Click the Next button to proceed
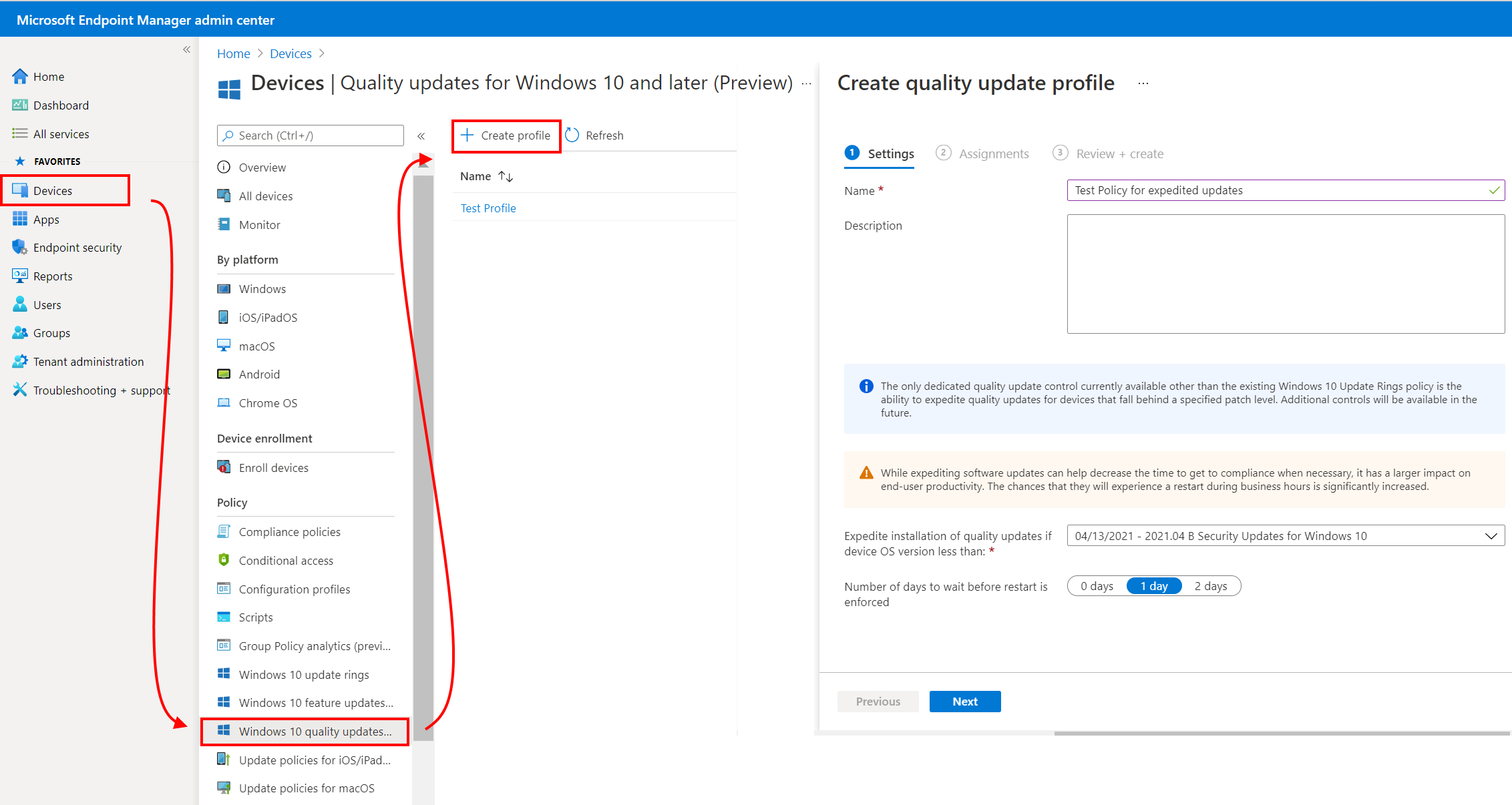Image resolution: width=1512 pixels, height=805 pixels. (964, 701)
